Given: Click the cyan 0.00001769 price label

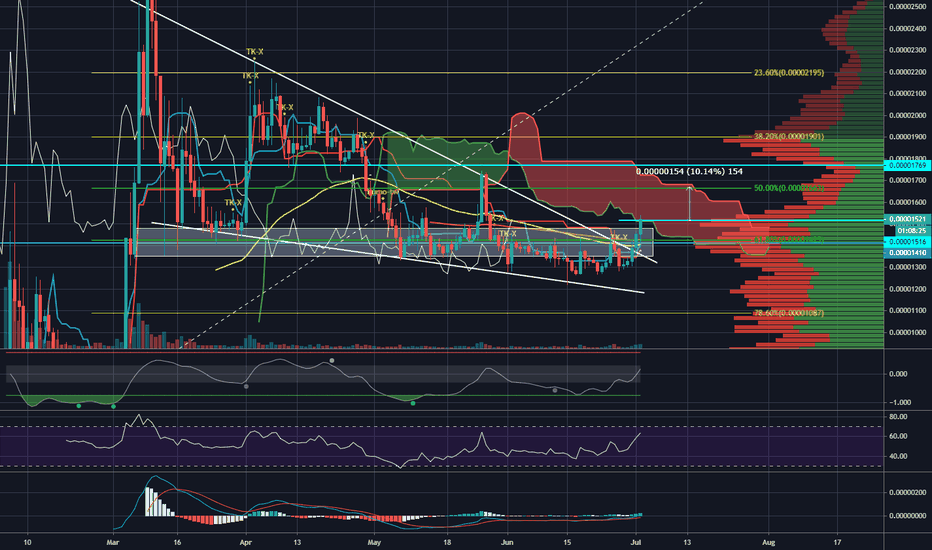Looking at the screenshot, I should click(908, 165).
